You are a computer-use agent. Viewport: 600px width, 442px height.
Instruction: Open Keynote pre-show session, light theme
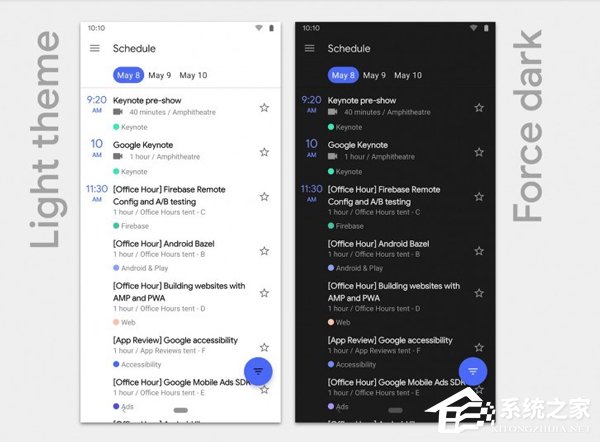point(147,100)
